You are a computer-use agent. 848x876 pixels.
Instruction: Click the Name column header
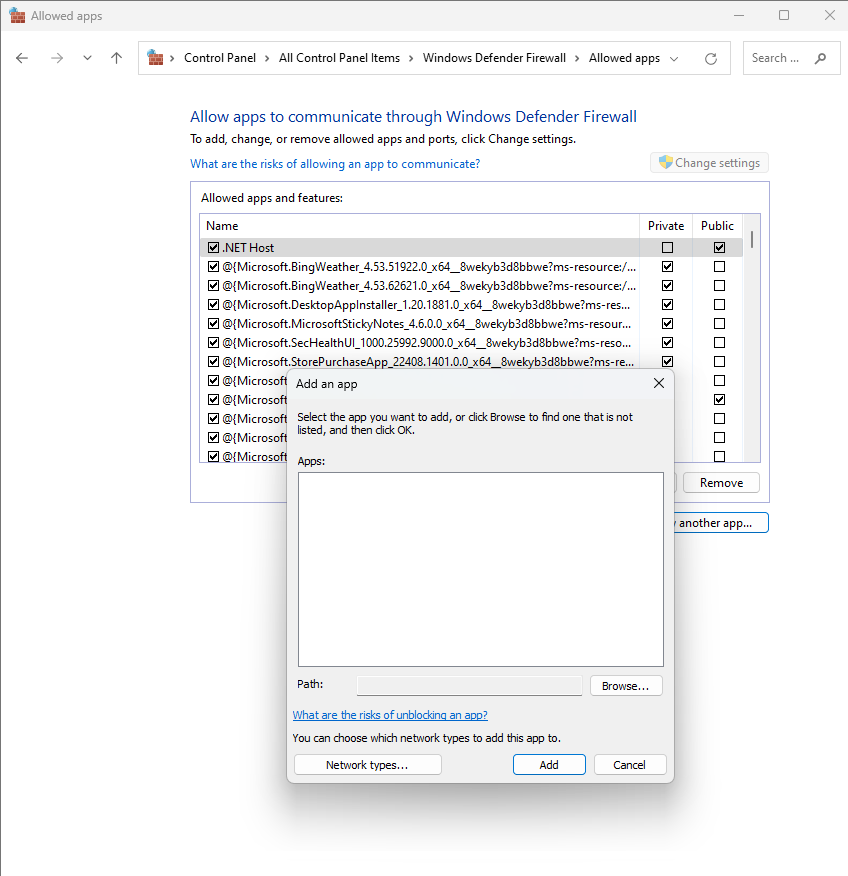click(420, 226)
